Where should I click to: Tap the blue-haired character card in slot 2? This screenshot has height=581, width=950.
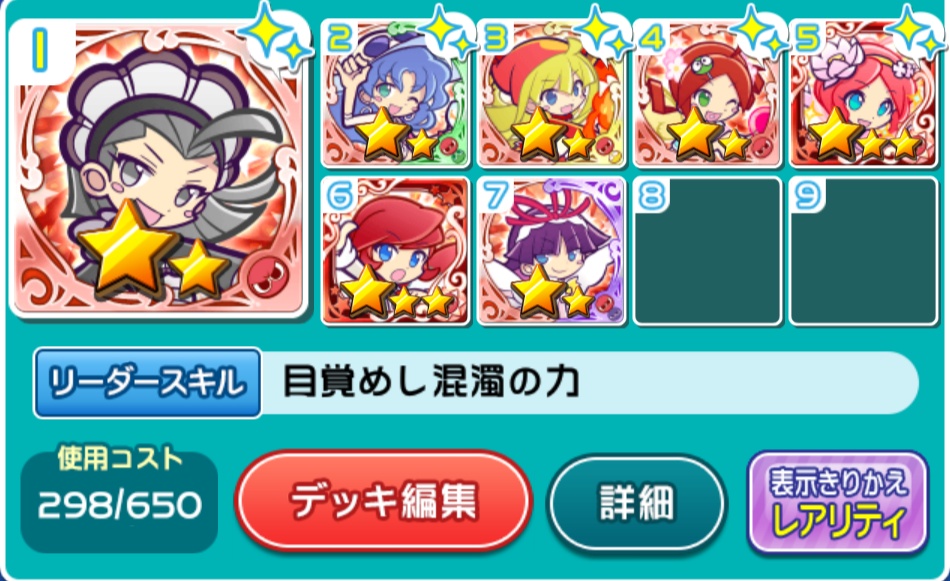click(396, 93)
